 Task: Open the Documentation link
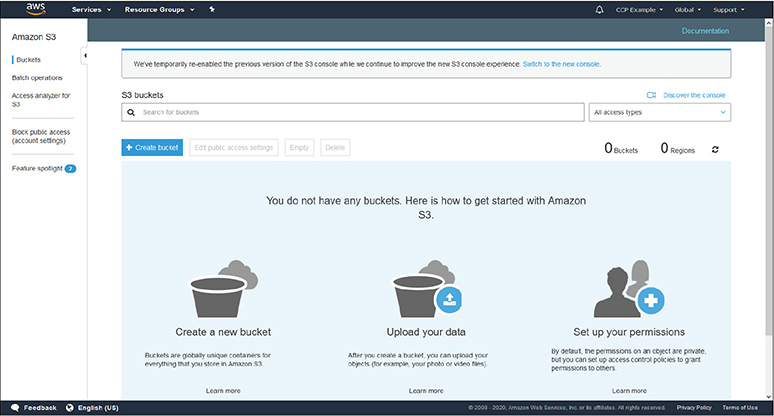[x=705, y=31]
